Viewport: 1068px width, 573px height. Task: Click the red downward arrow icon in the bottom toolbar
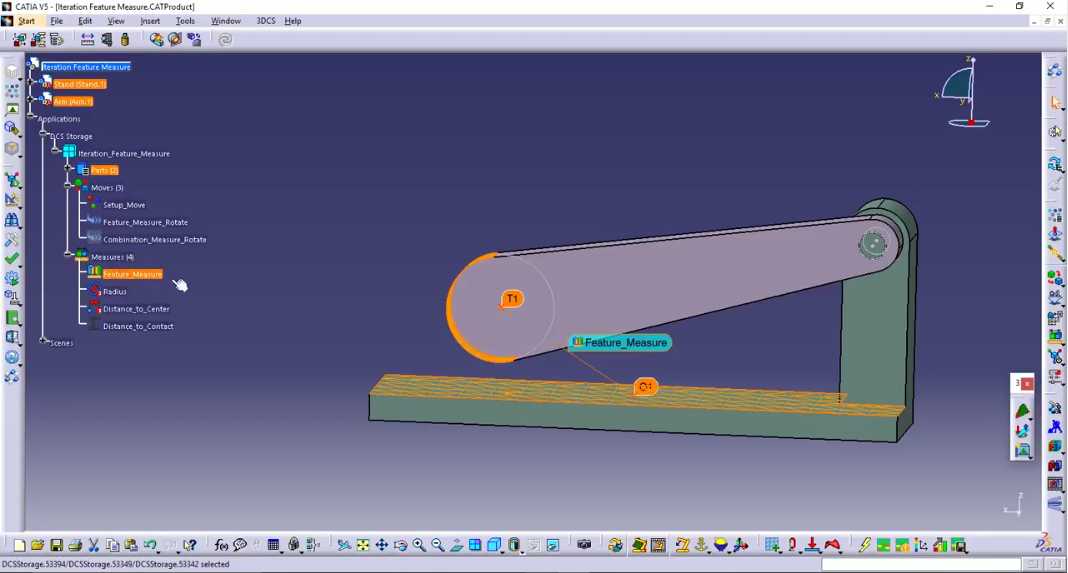(812, 545)
